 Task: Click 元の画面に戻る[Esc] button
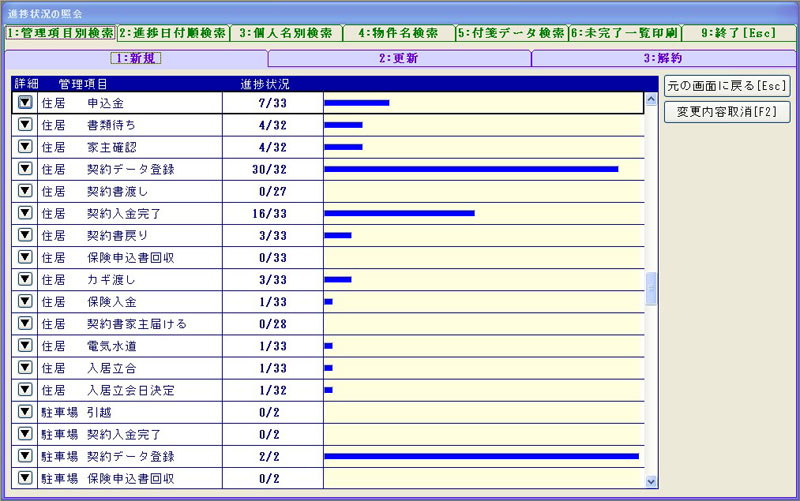pyautogui.click(x=727, y=86)
